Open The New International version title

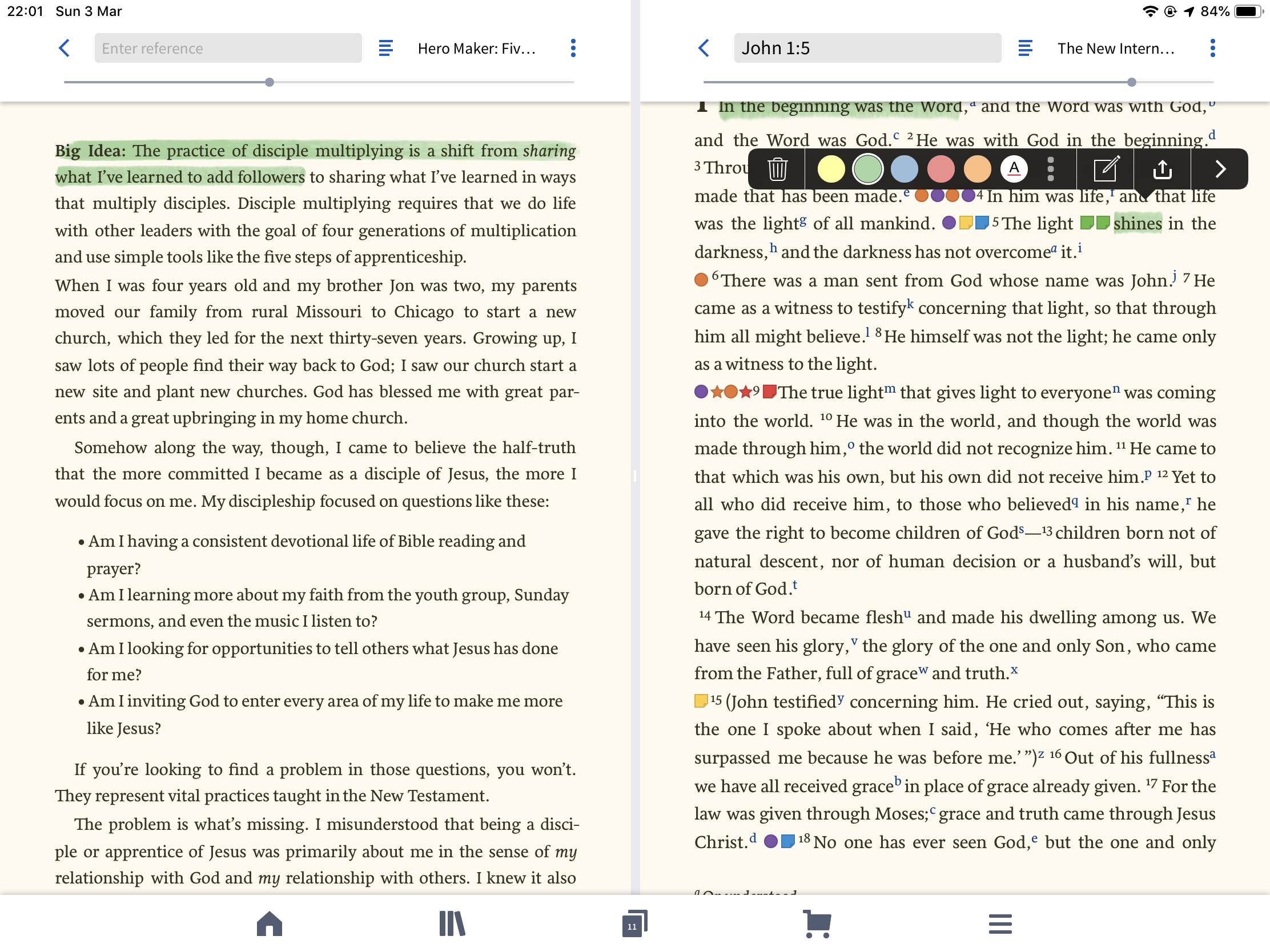(1116, 48)
